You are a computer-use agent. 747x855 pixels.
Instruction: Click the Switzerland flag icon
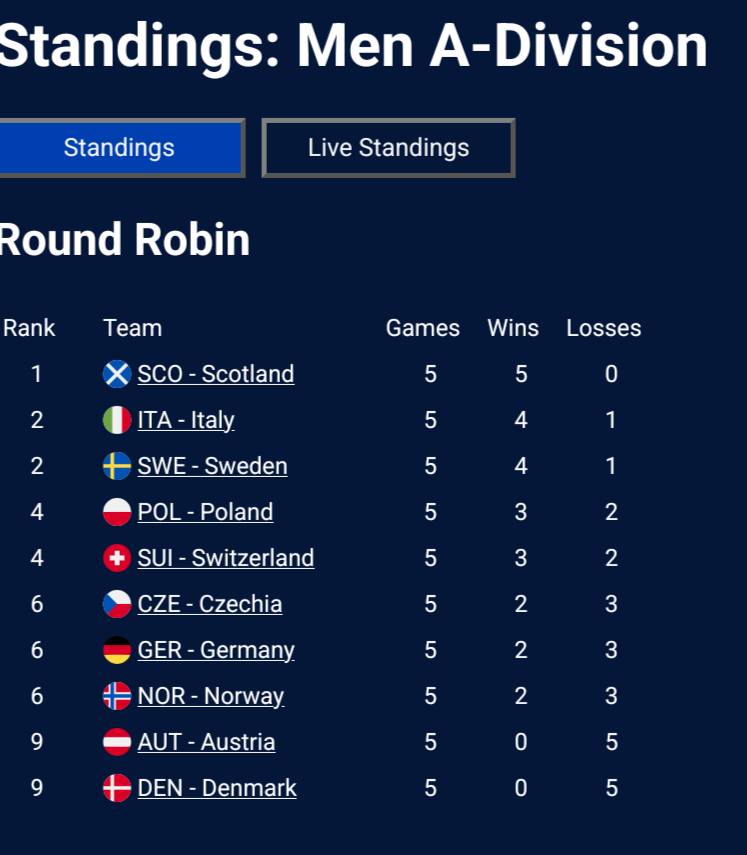(x=117, y=558)
